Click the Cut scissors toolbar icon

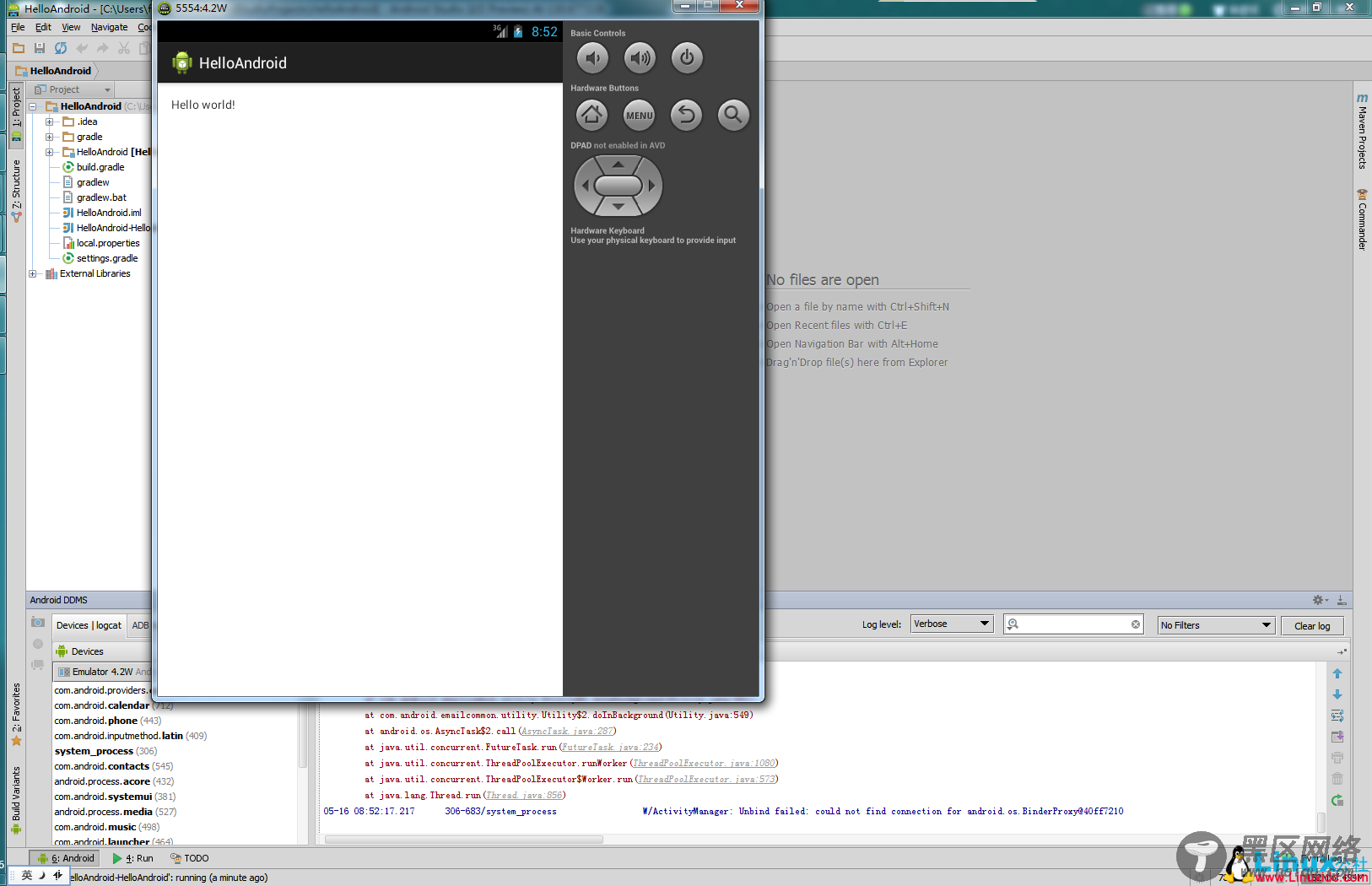(x=124, y=48)
